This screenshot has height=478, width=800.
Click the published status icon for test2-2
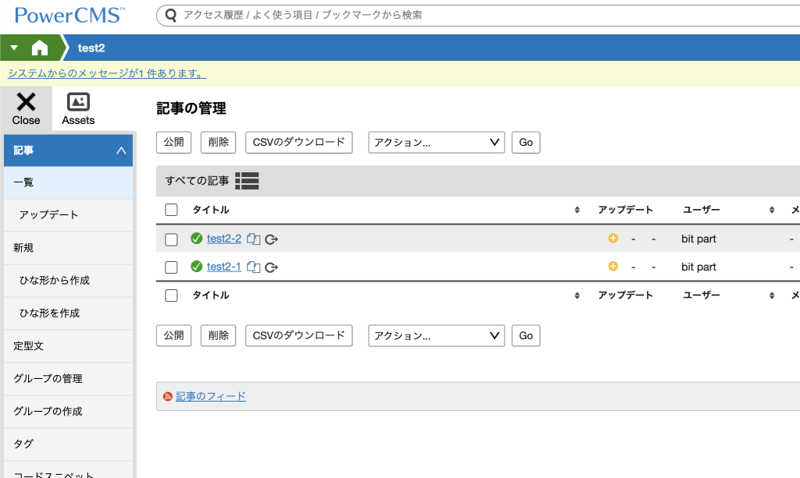click(x=196, y=238)
